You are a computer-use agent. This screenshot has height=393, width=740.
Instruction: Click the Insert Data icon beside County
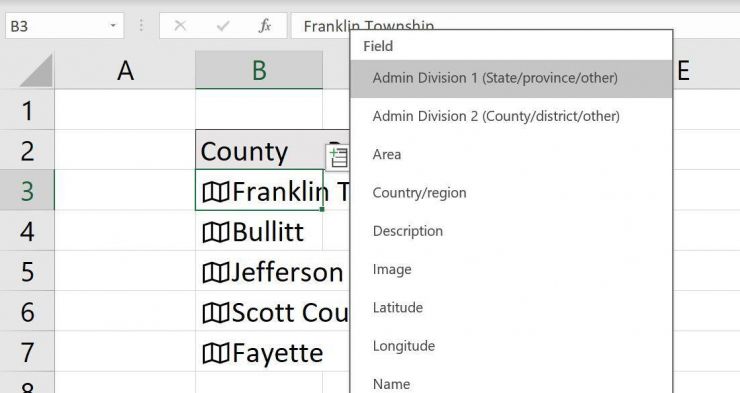pyautogui.click(x=338, y=157)
